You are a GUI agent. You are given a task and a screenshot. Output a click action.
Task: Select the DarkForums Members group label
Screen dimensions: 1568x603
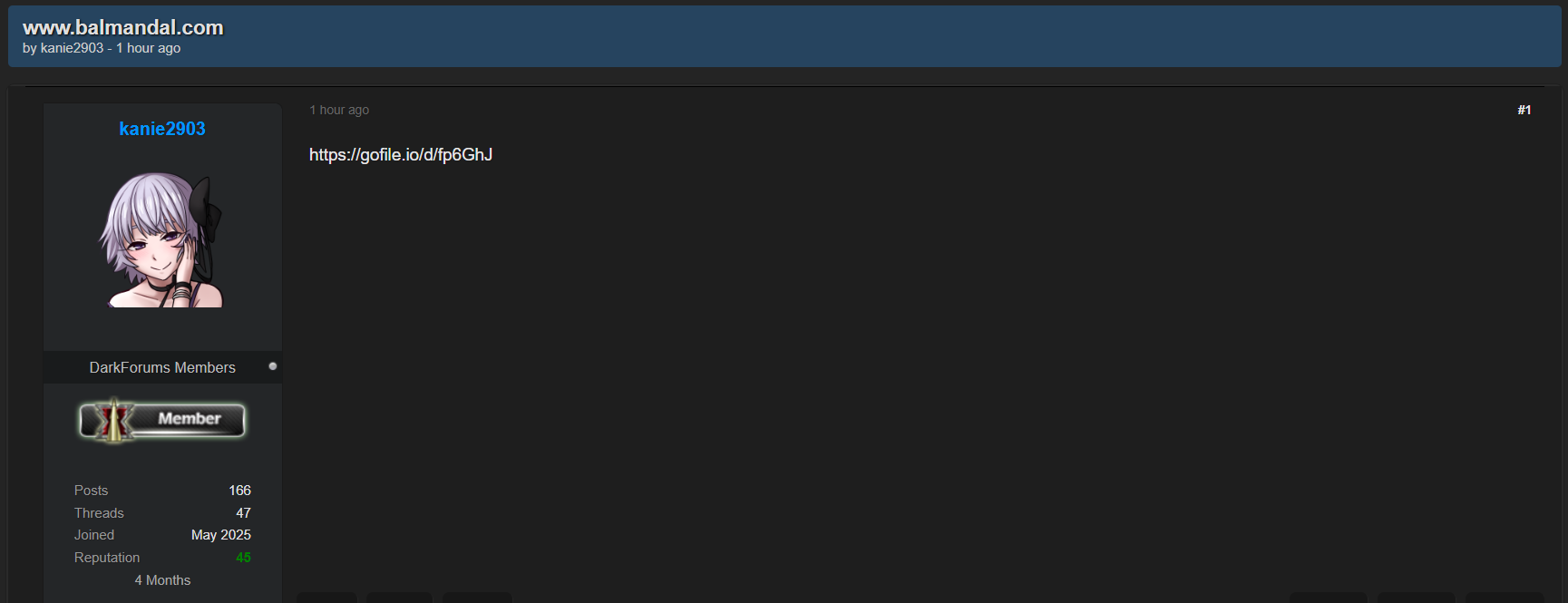162,367
